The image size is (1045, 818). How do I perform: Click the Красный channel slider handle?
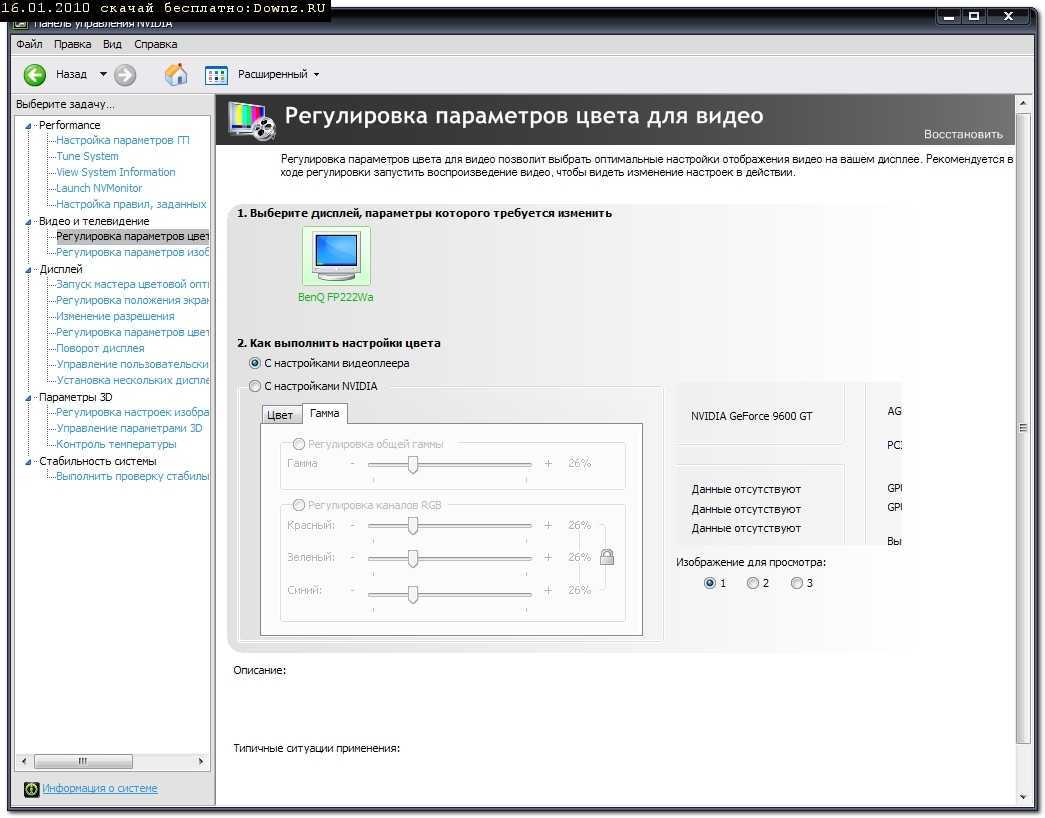point(413,526)
